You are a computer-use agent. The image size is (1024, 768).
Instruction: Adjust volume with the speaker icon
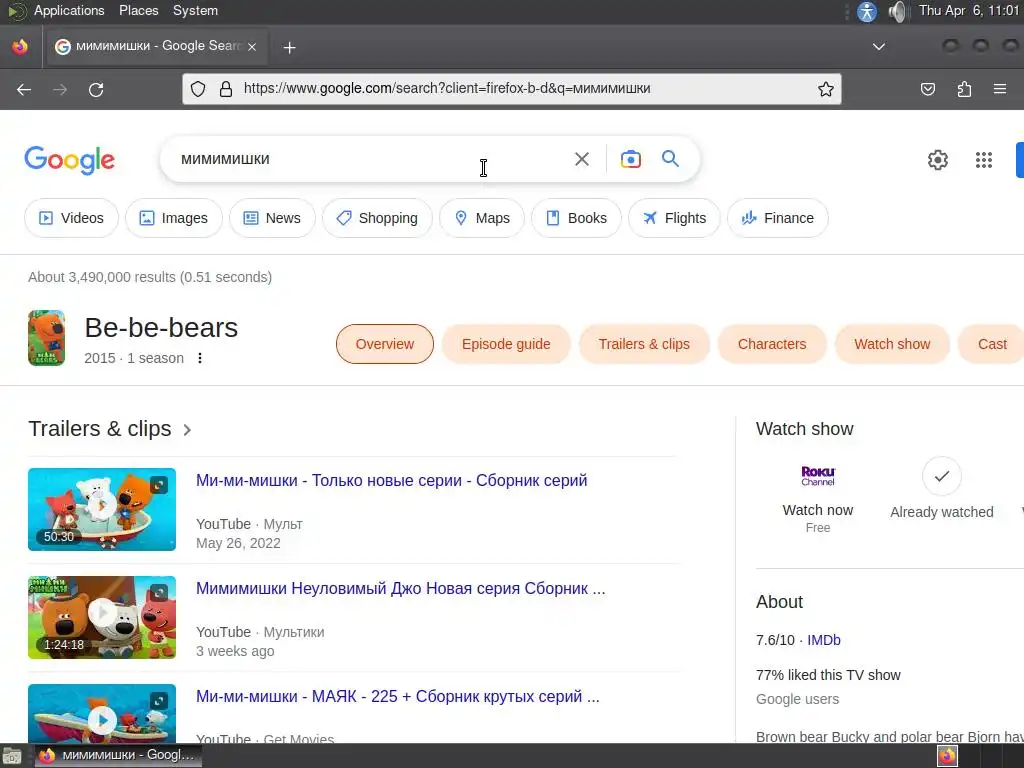tap(897, 11)
